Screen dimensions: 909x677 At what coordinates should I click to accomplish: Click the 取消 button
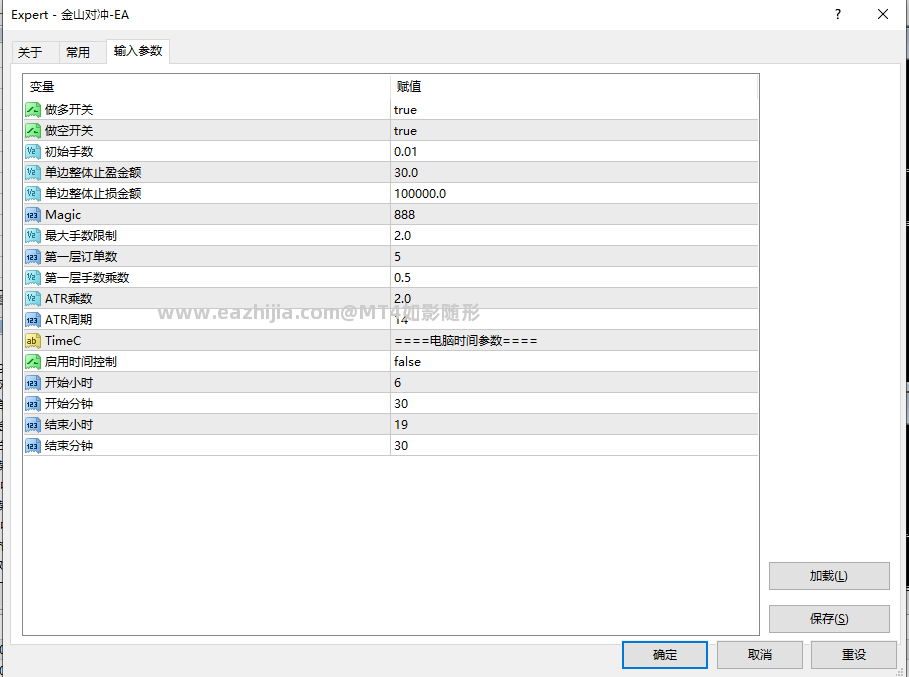(x=759, y=655)
